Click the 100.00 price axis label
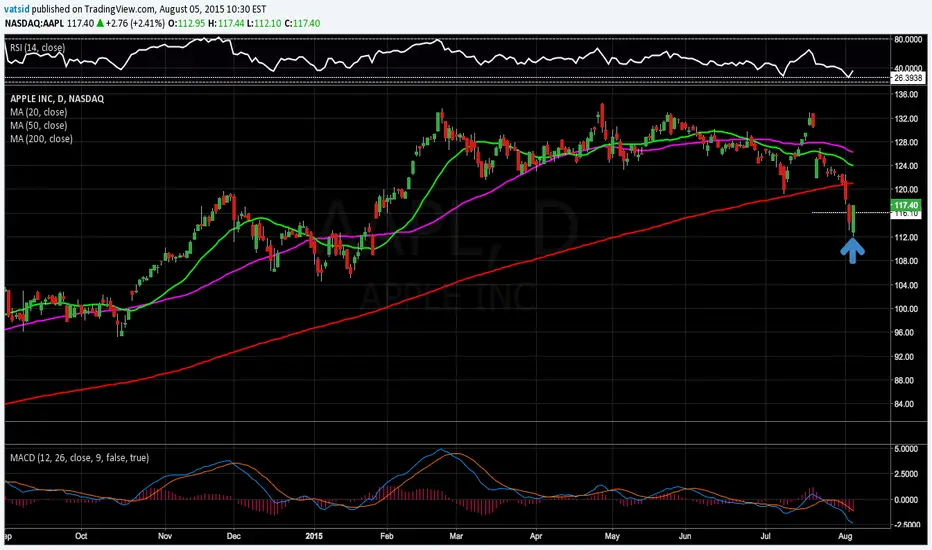The image size is (932, 550). tap(906, 309)
